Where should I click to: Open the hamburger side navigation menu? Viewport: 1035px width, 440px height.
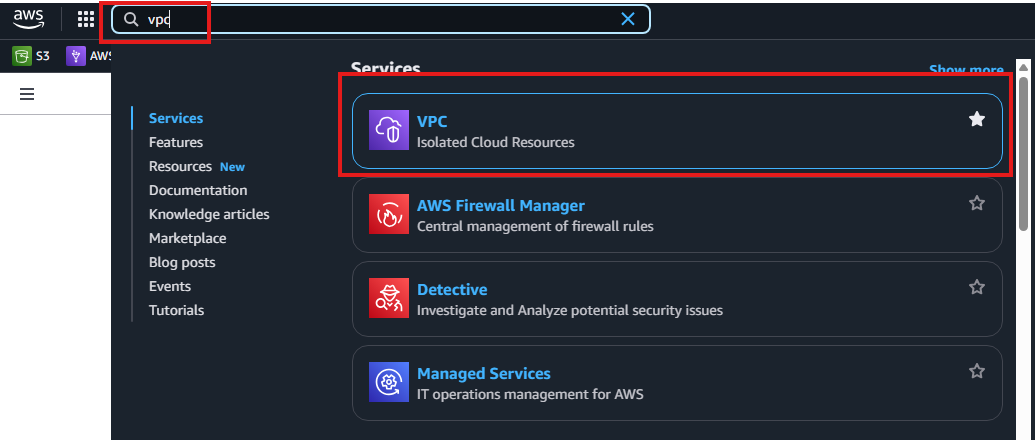[27, 95]
